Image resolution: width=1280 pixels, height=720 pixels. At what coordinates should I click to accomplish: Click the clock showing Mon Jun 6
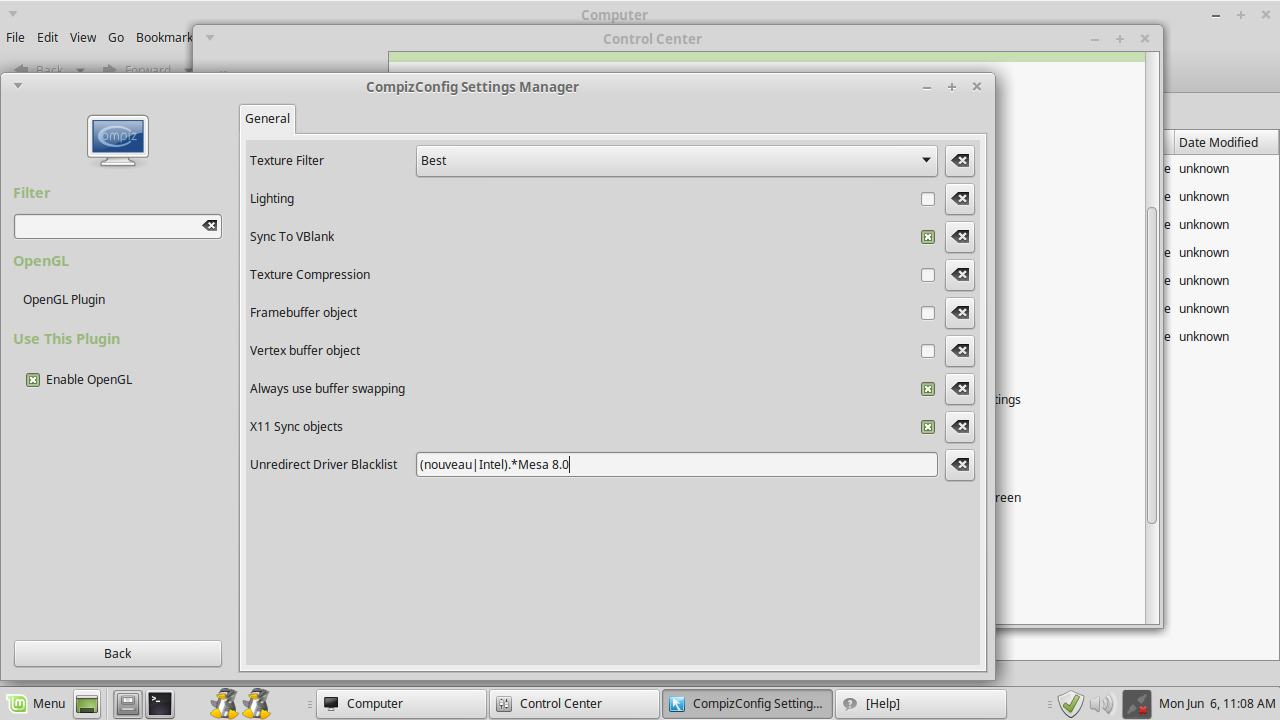(x=1217, y=704)
